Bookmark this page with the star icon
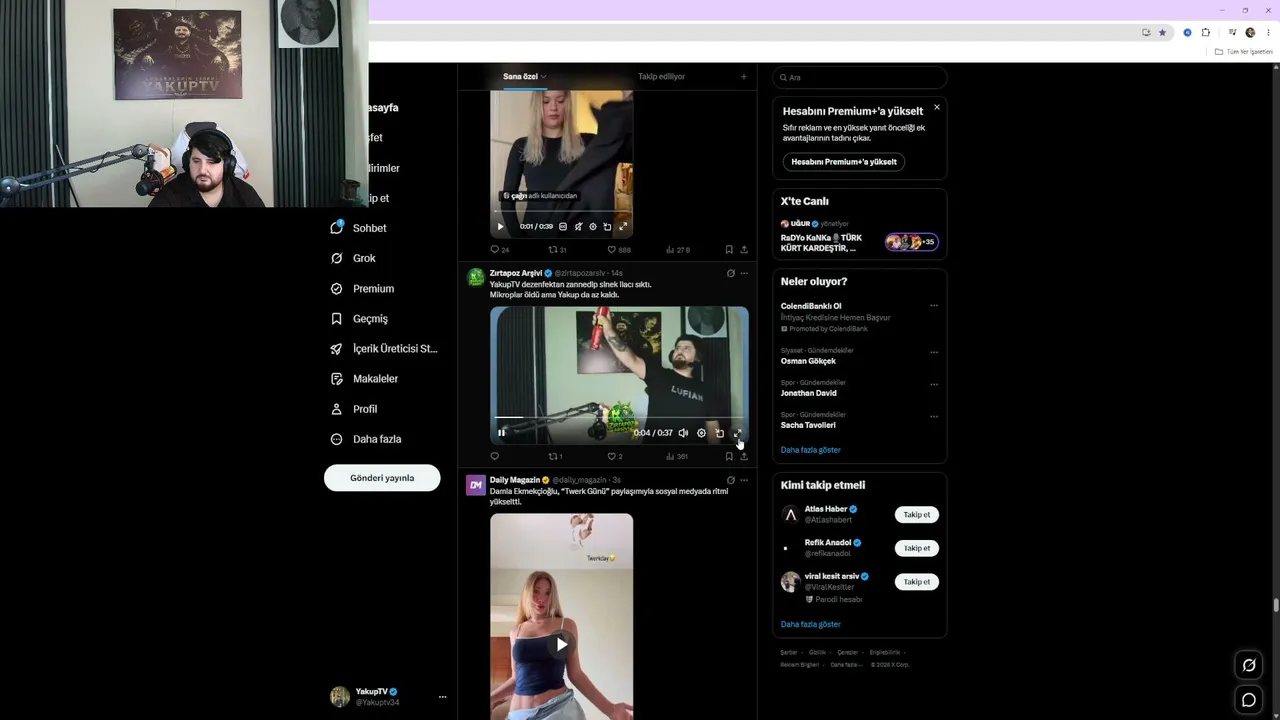The image size is (1280, 720). pos(1162,32)
